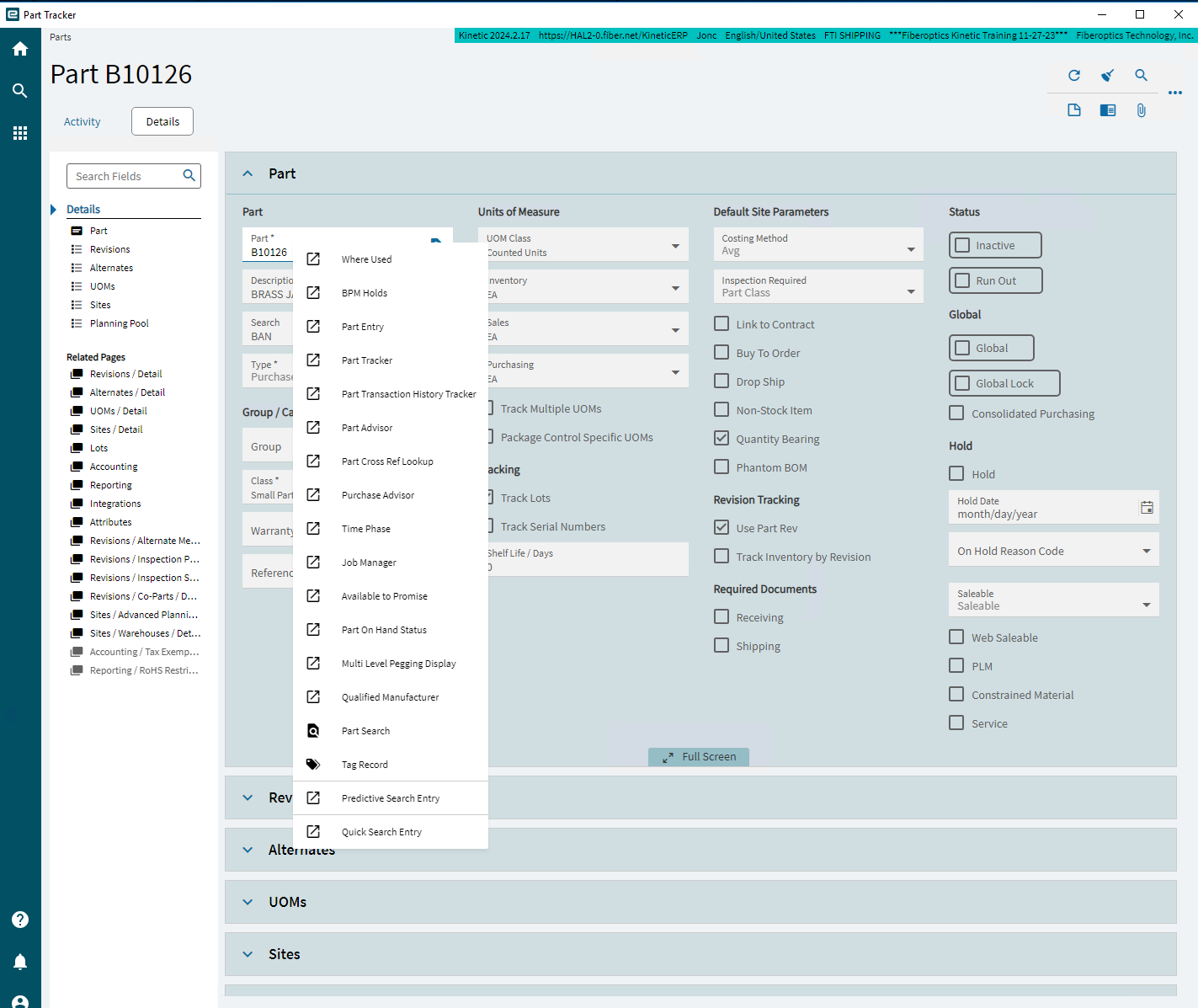Open the Parts breadcrumb link
This screenshot has height=1008, width=1198.
coord(61,37)
